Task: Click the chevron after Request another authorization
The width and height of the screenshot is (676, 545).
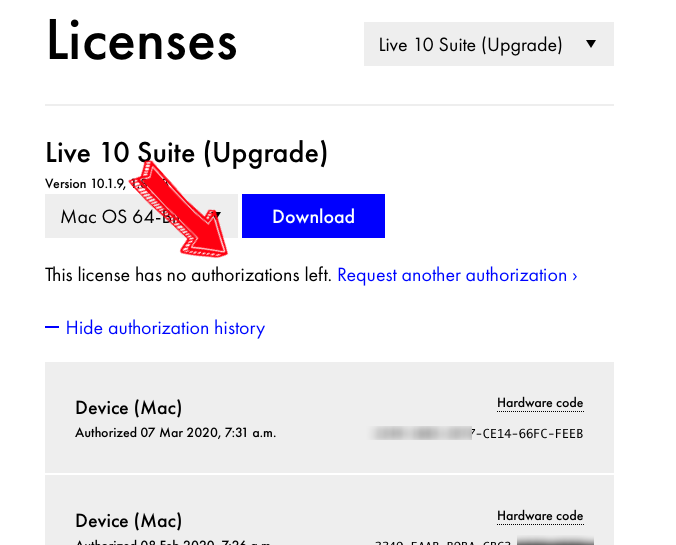Action: [574, 275]
